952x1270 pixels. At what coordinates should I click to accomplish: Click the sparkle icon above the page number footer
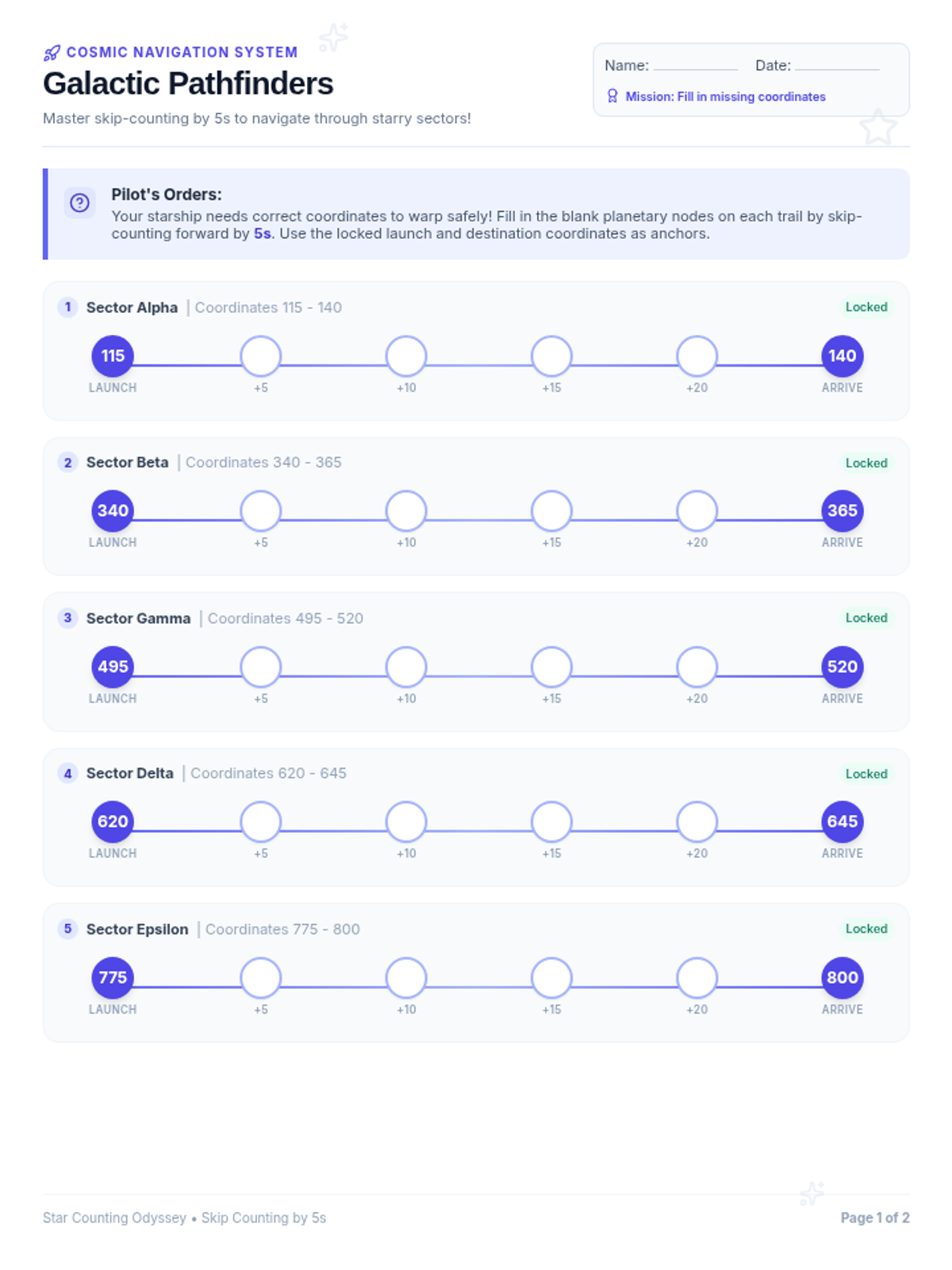click(812, 1193)
